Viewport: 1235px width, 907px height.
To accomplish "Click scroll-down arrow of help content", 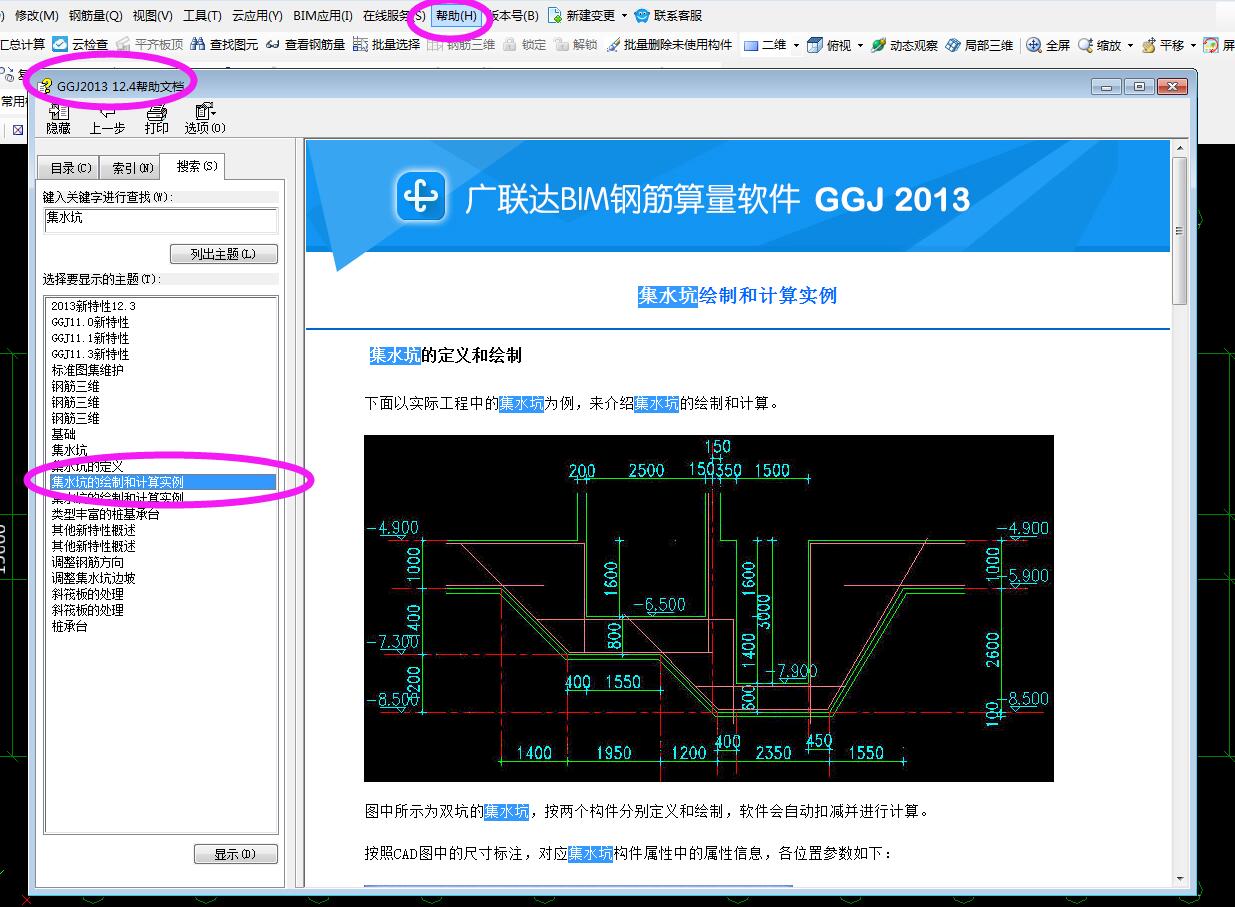I will coord(1180,879).
